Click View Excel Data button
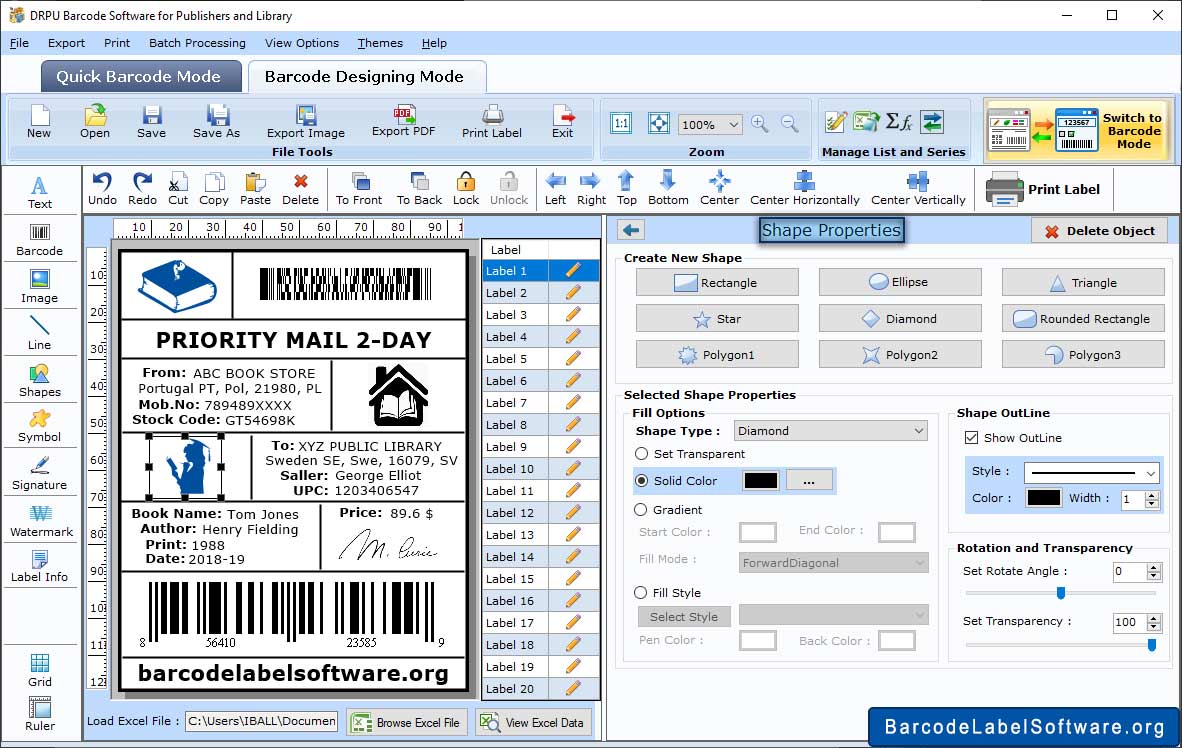1182x748 pixels. pos(534,722)
